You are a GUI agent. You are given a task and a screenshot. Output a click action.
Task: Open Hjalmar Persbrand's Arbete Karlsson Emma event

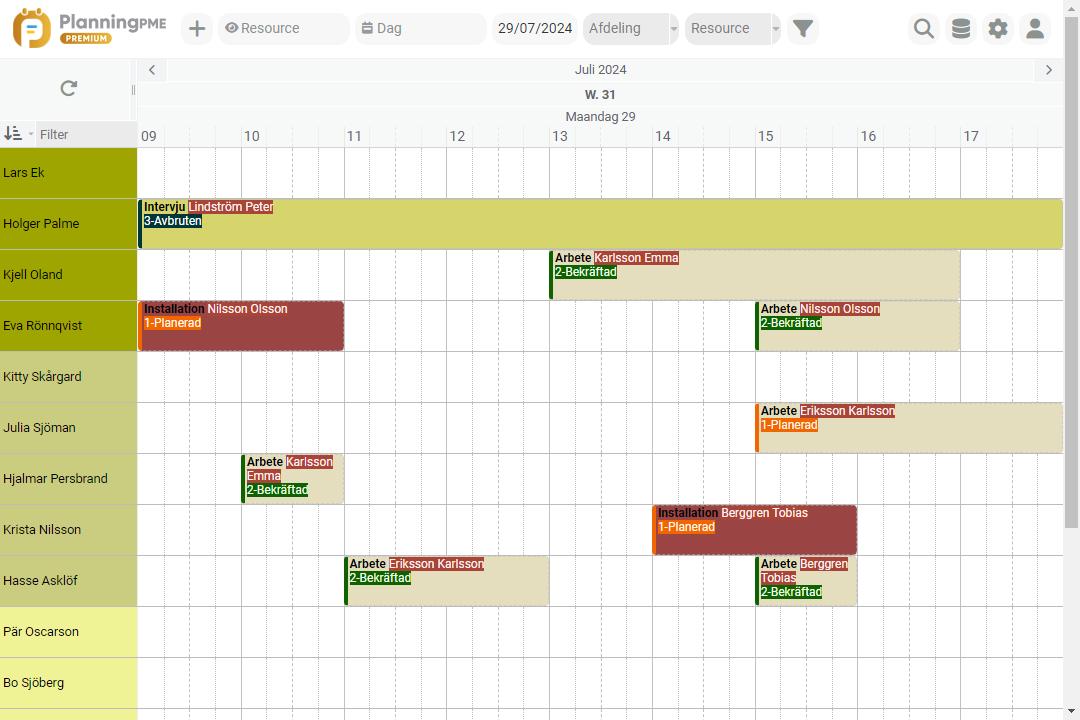[292, 479]
